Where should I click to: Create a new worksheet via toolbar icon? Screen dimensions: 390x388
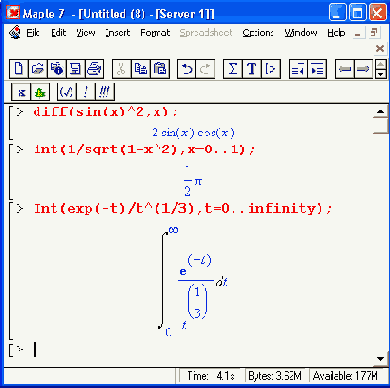19,69
